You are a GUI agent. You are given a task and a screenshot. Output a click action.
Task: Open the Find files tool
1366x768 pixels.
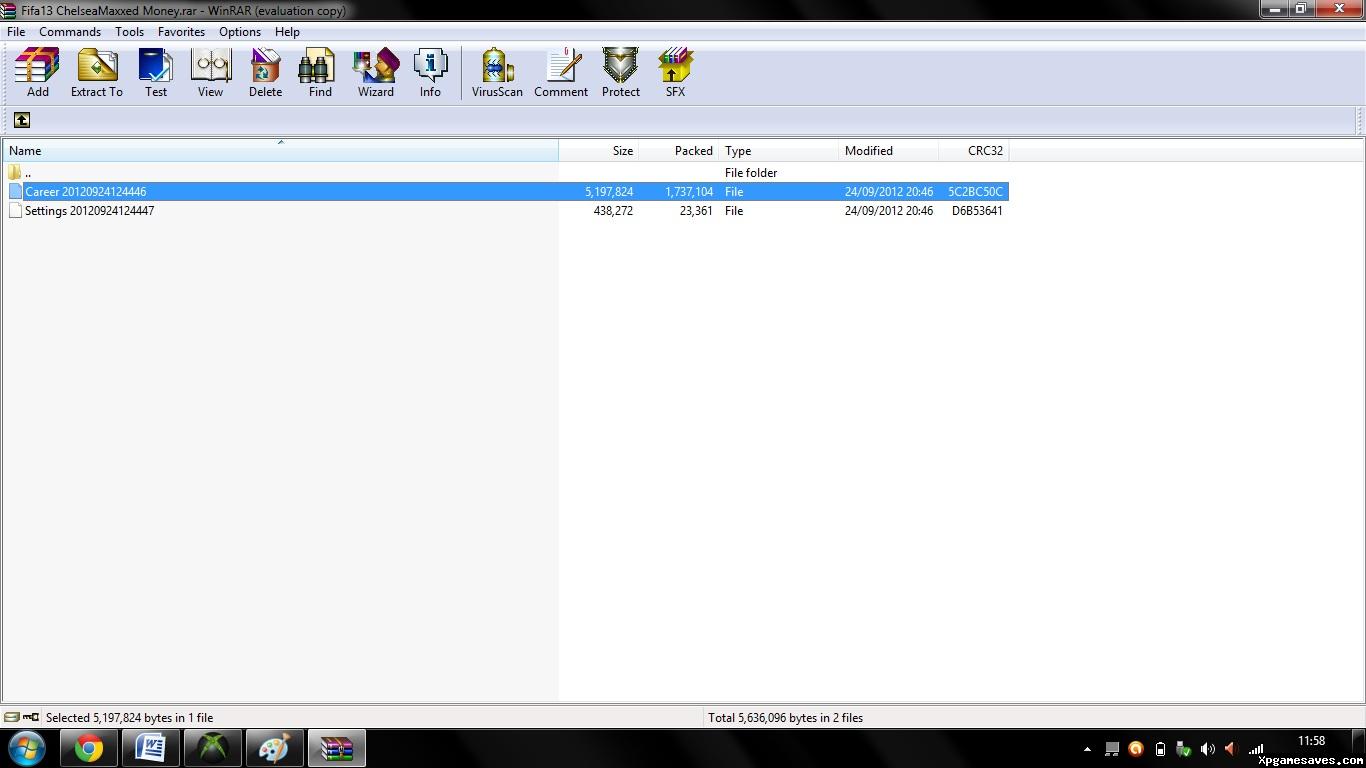[320, 73]
